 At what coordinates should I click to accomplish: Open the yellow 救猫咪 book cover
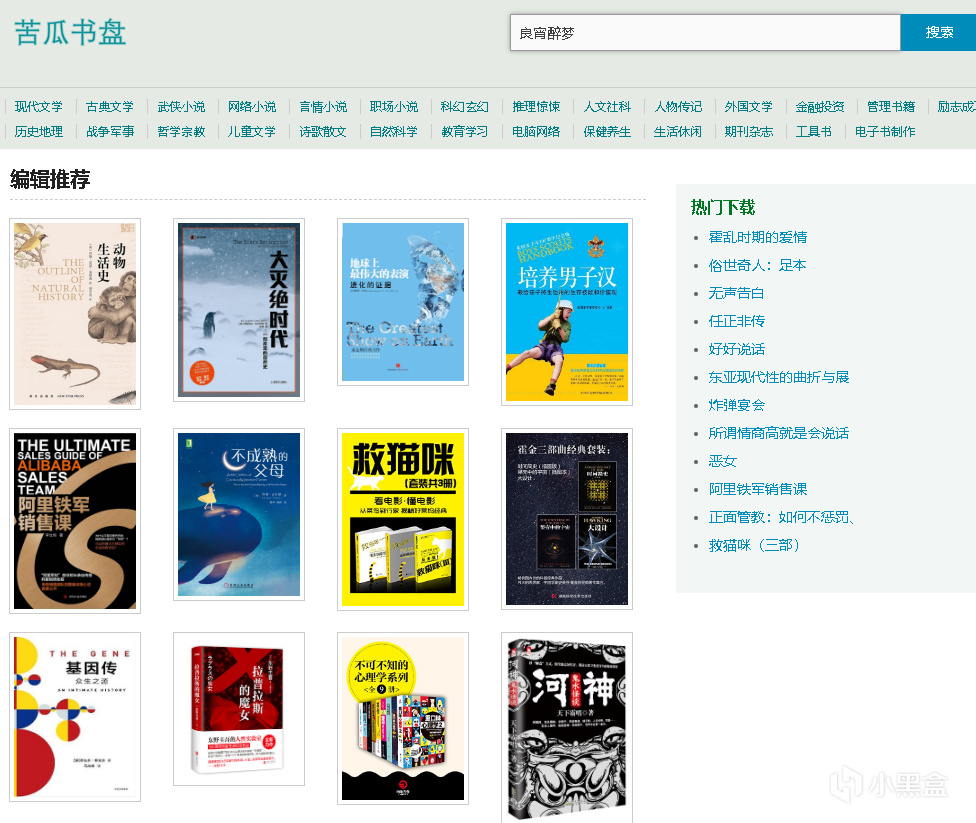click(403, 519)
